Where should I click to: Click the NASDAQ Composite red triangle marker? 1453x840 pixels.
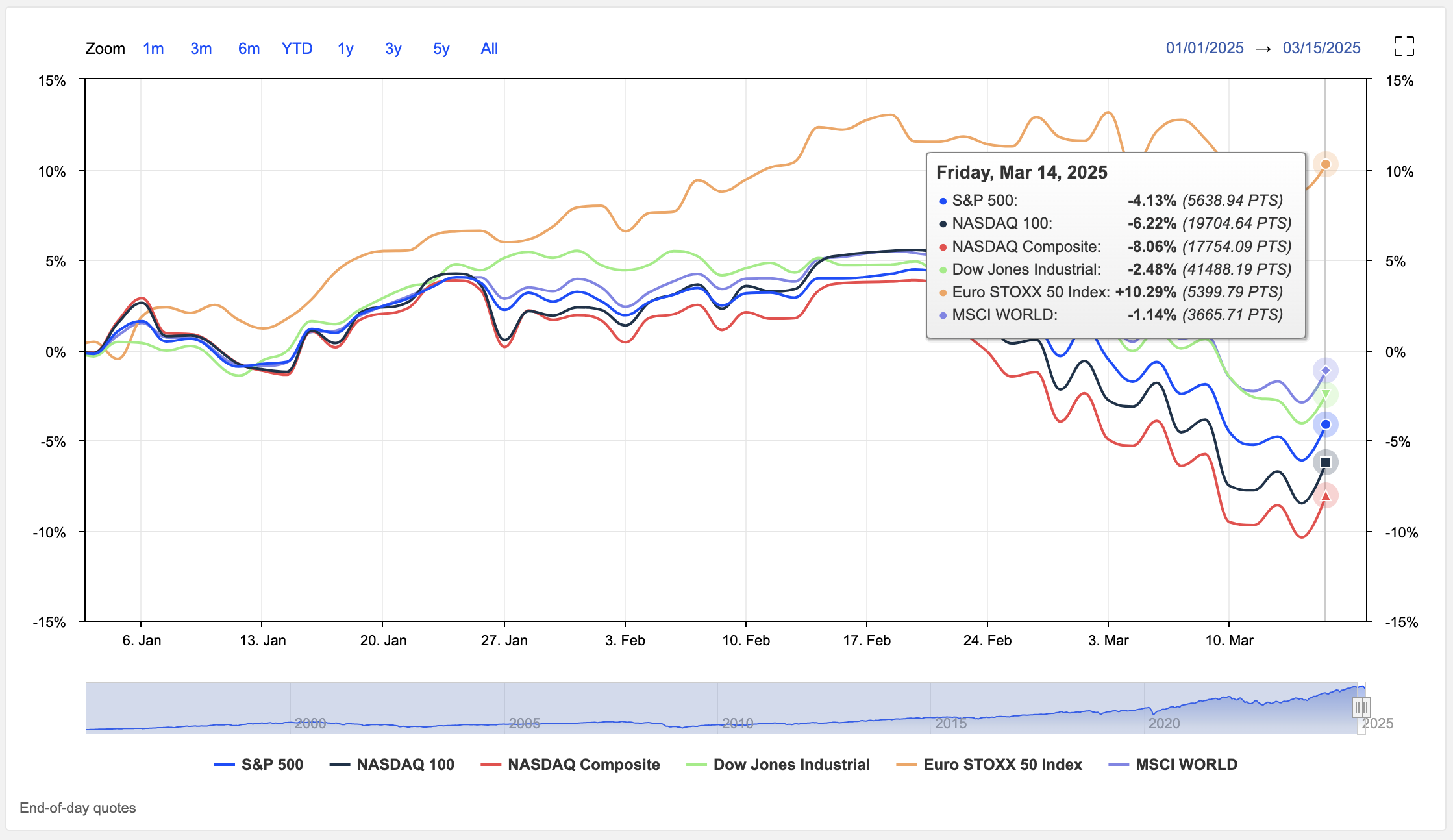click(x=1326, y=496)
